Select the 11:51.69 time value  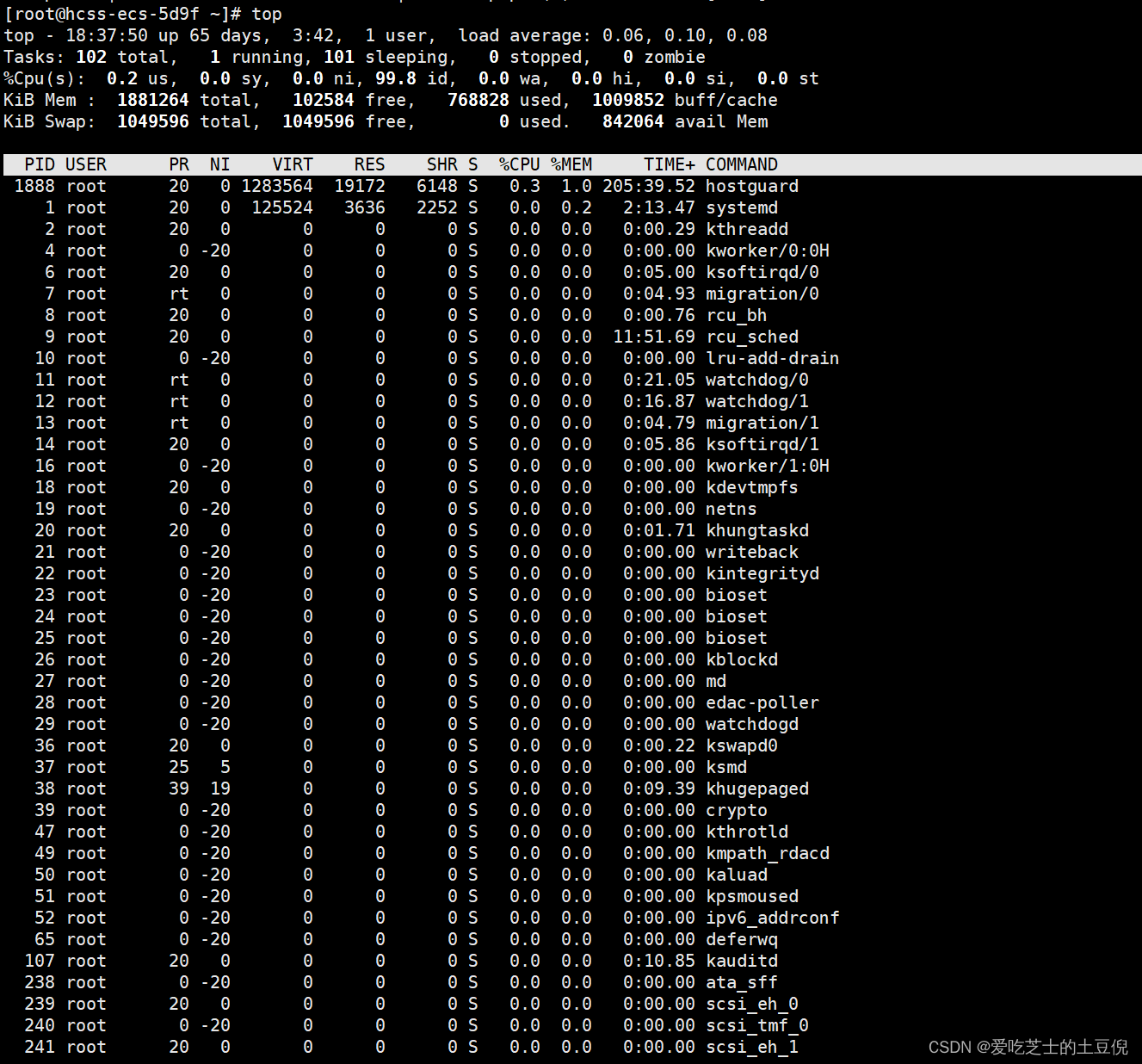click(654, 337)
